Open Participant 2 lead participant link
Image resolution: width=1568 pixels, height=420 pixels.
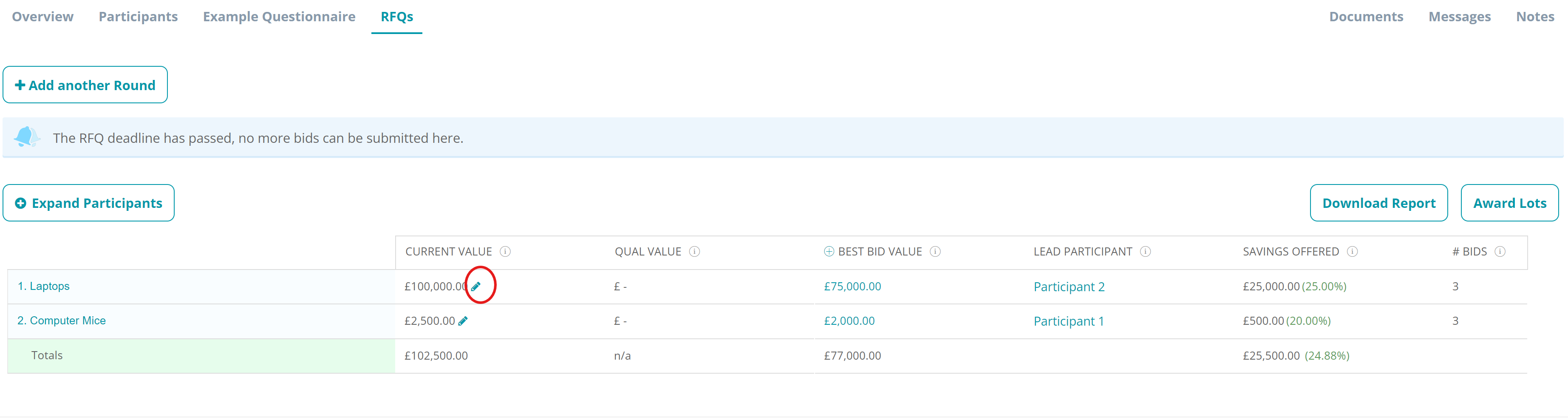pos(1069,287)
